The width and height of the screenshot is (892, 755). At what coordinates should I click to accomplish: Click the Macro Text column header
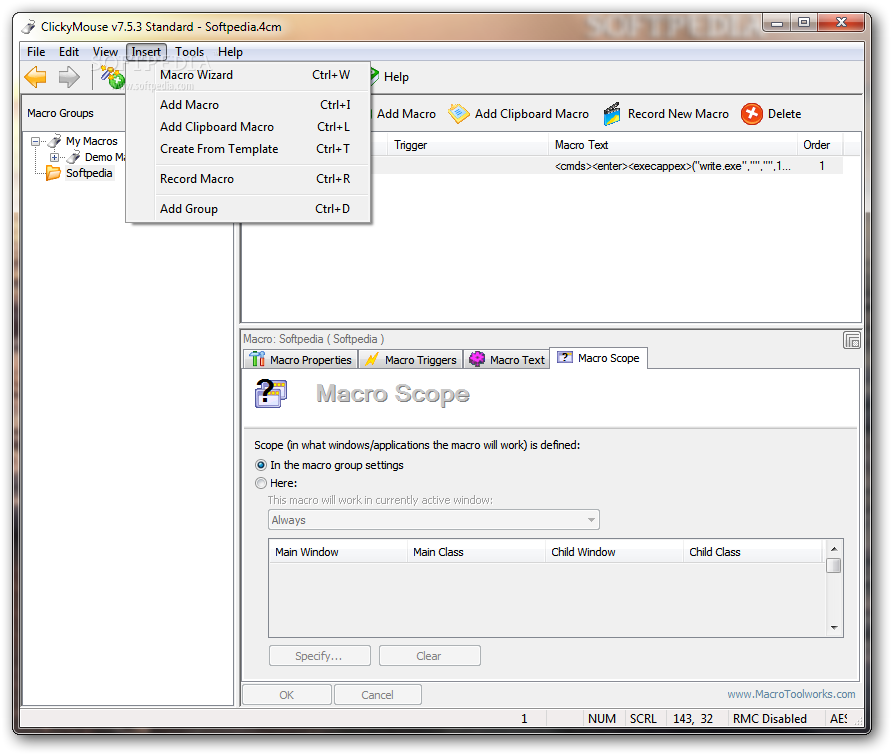click(674, 145)
